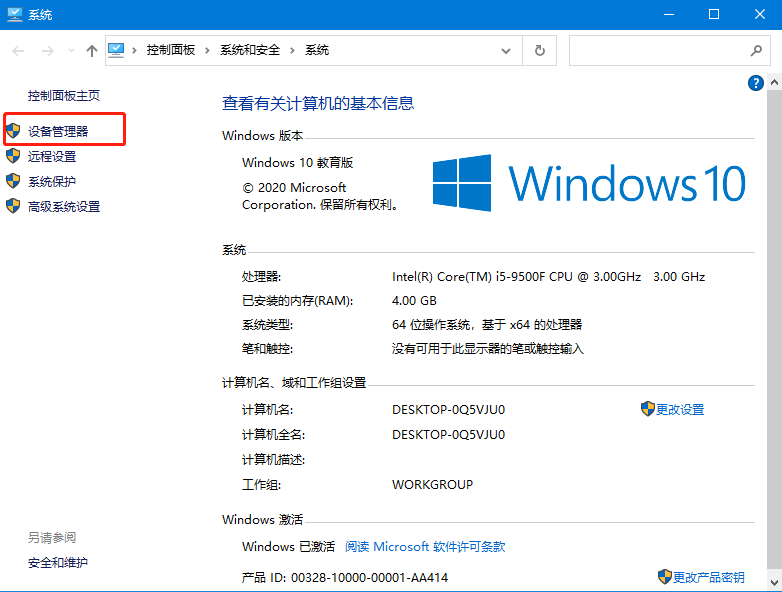Click heading 查看有关计算机的基本信息
The width and height of the screenshot is (782, 592).
[x=318, y=103]
